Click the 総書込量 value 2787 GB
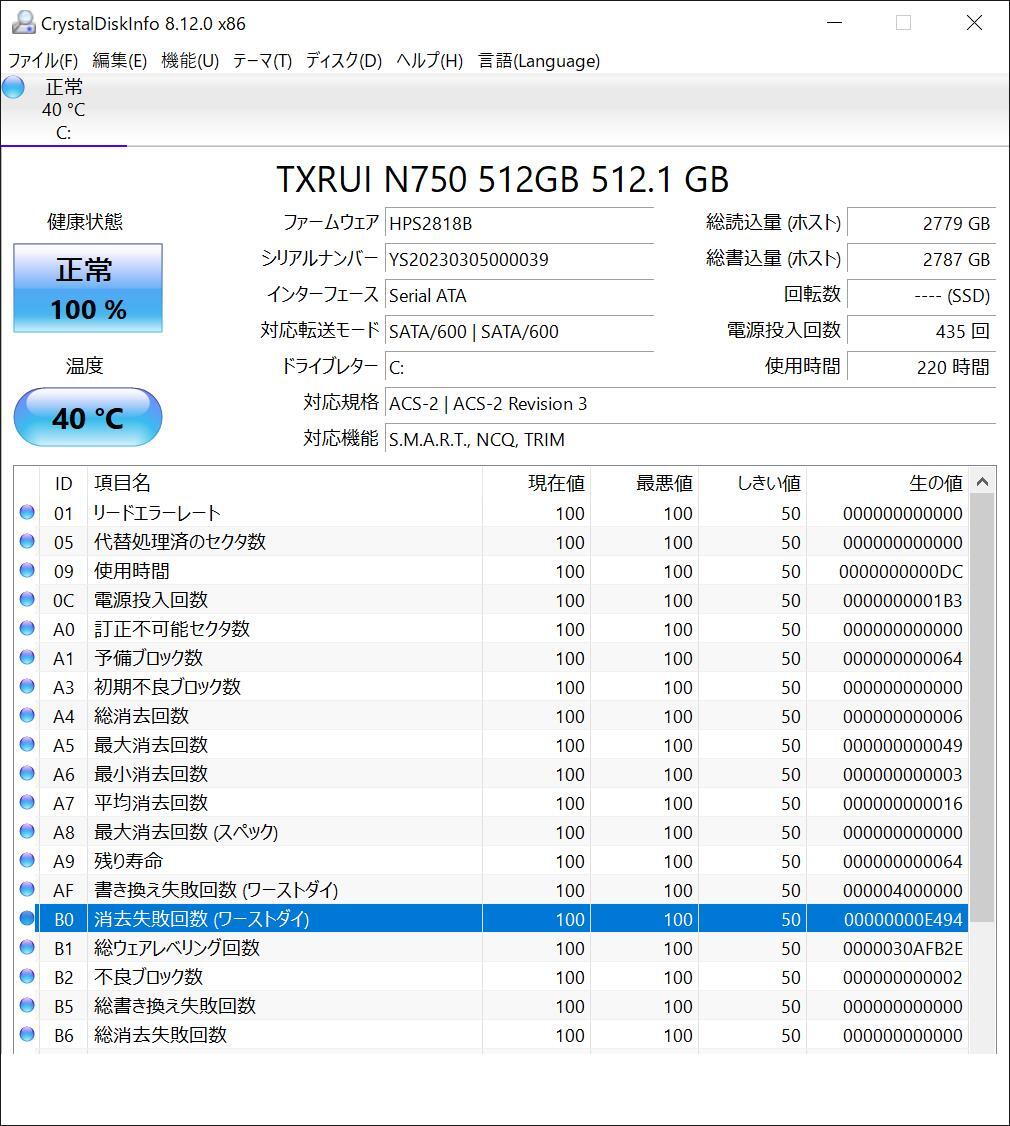The image size is (1010, 1126). [x=922, y=259]
